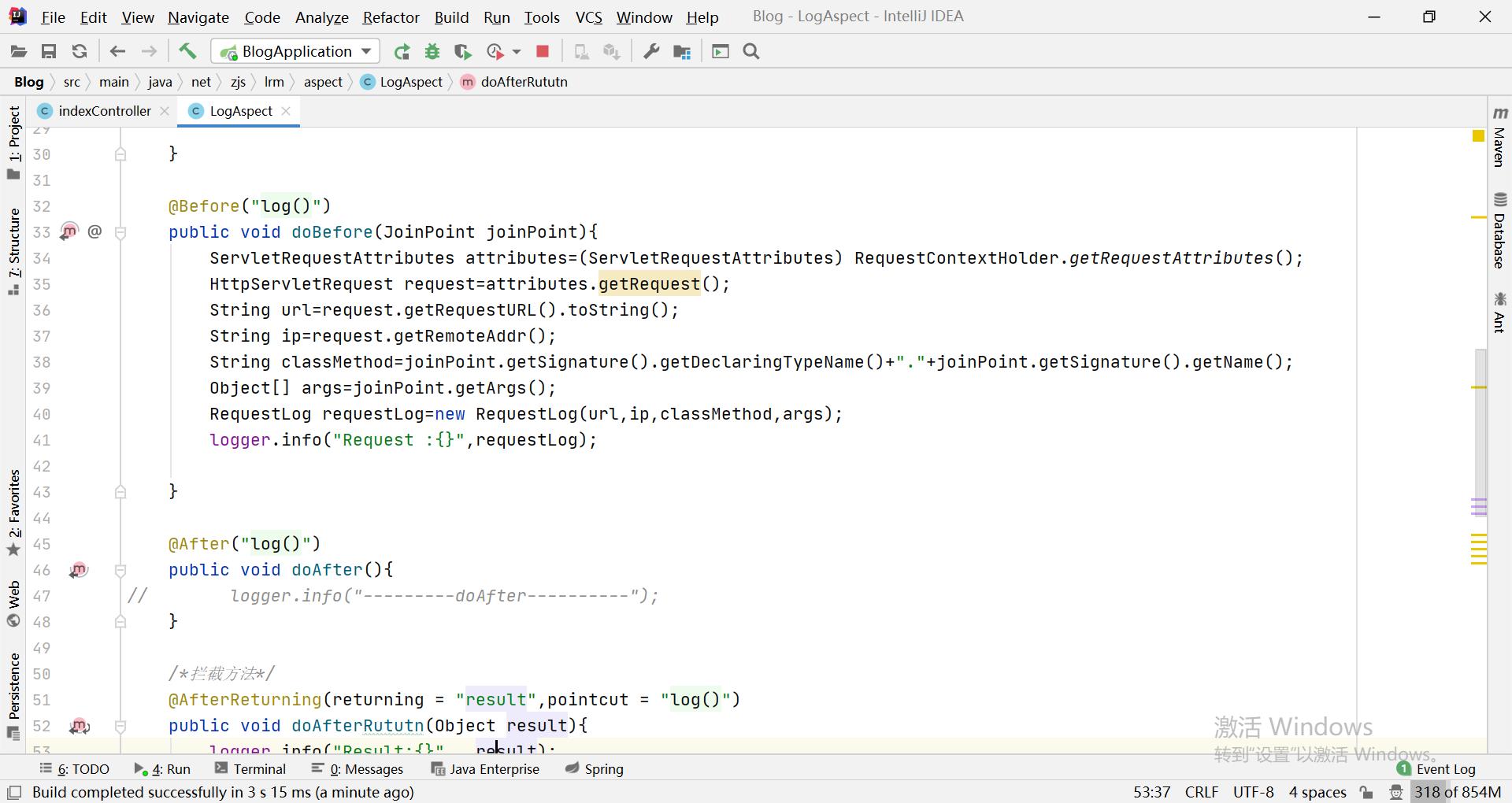Open the Persistence tool window
The image size is (1512, 803).
tap(13, 696)
